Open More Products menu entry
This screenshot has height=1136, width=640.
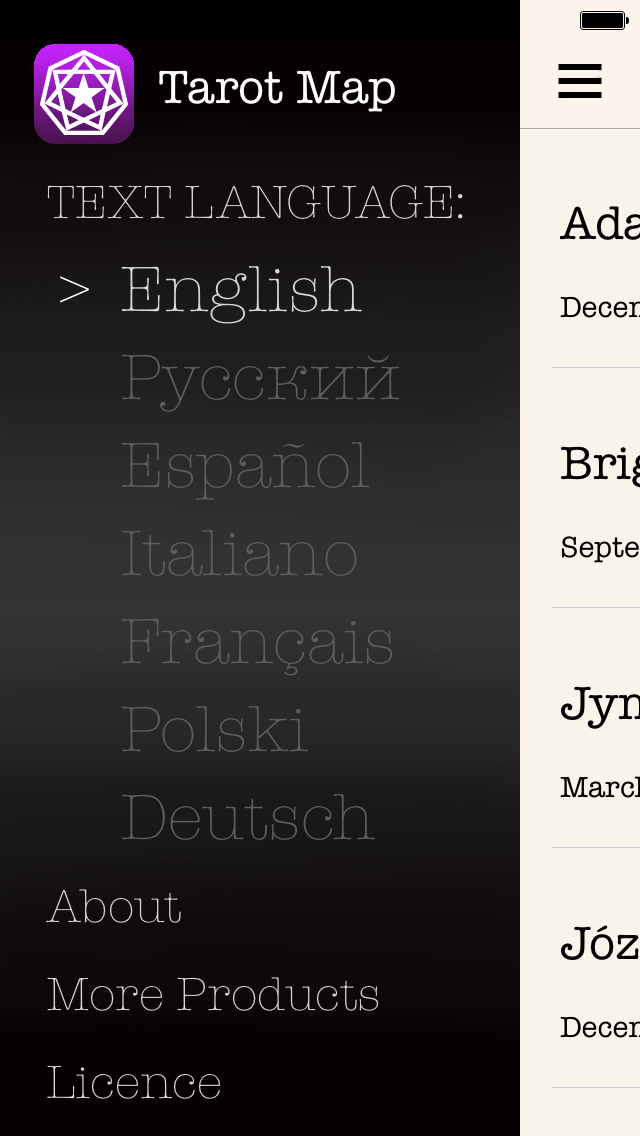[x=213, y=994]
